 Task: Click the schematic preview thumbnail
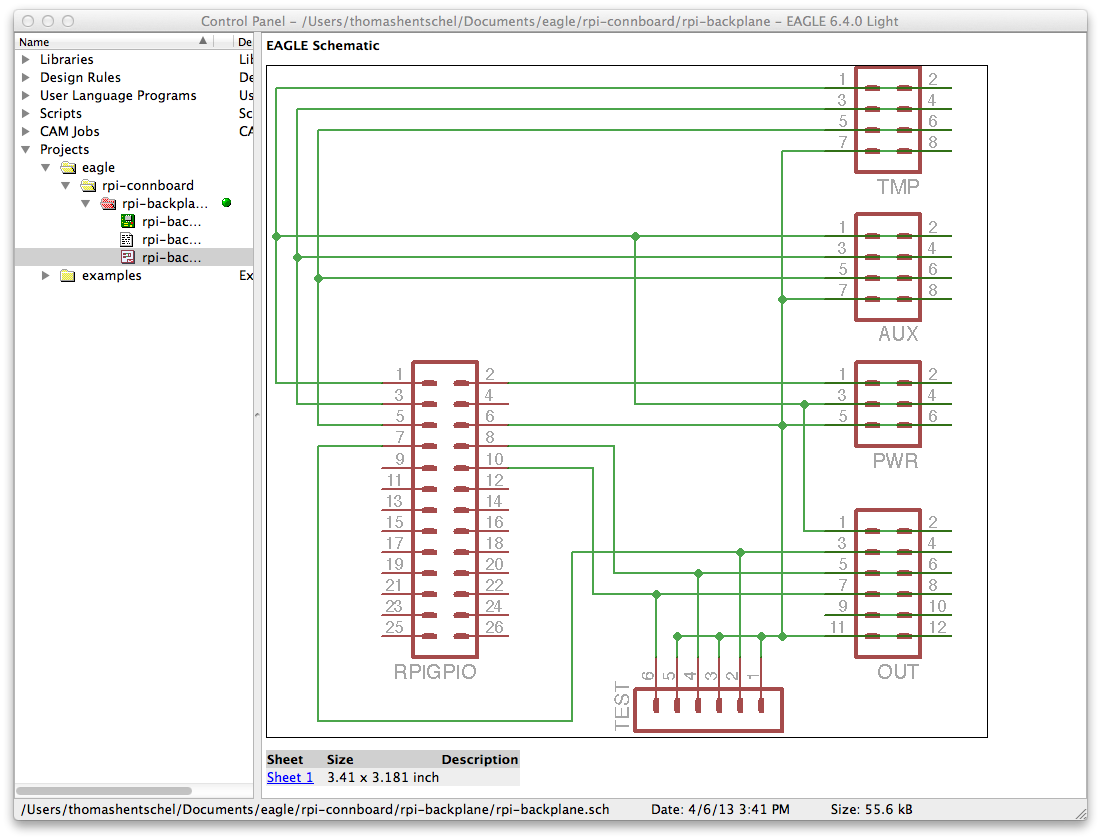(626, 401)
